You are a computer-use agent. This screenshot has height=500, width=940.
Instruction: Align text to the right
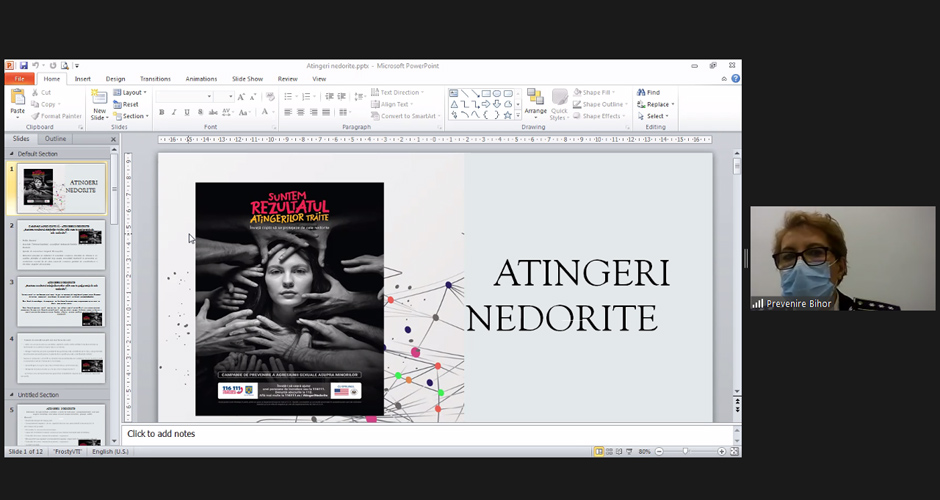point(314,112)
